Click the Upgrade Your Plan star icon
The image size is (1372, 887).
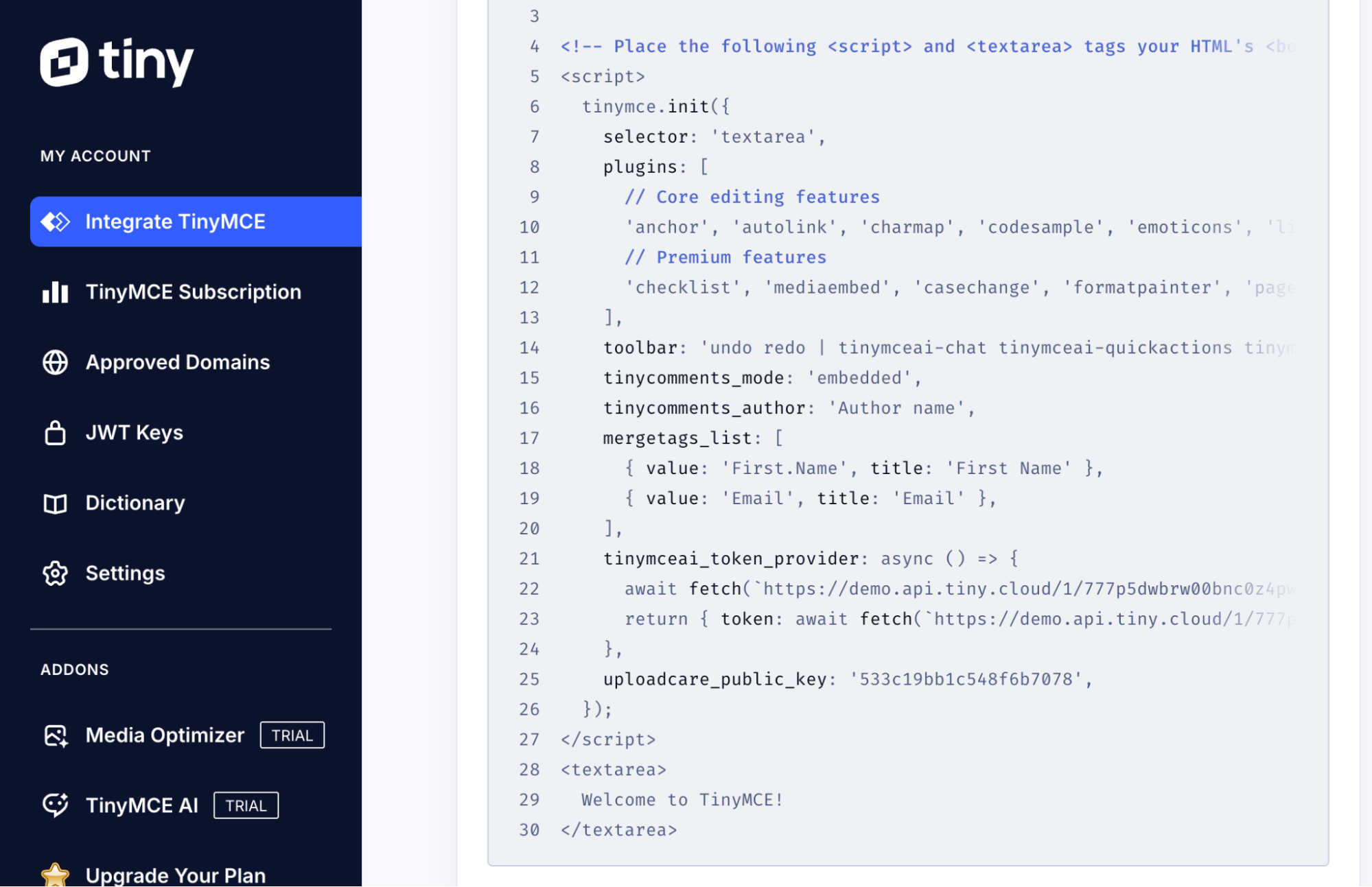point(56,875)
